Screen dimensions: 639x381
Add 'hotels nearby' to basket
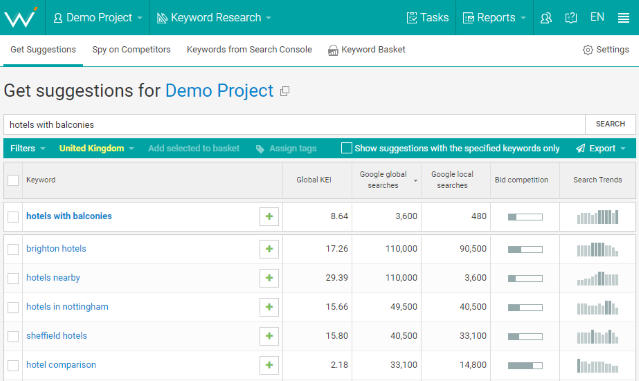click(269, 278)
